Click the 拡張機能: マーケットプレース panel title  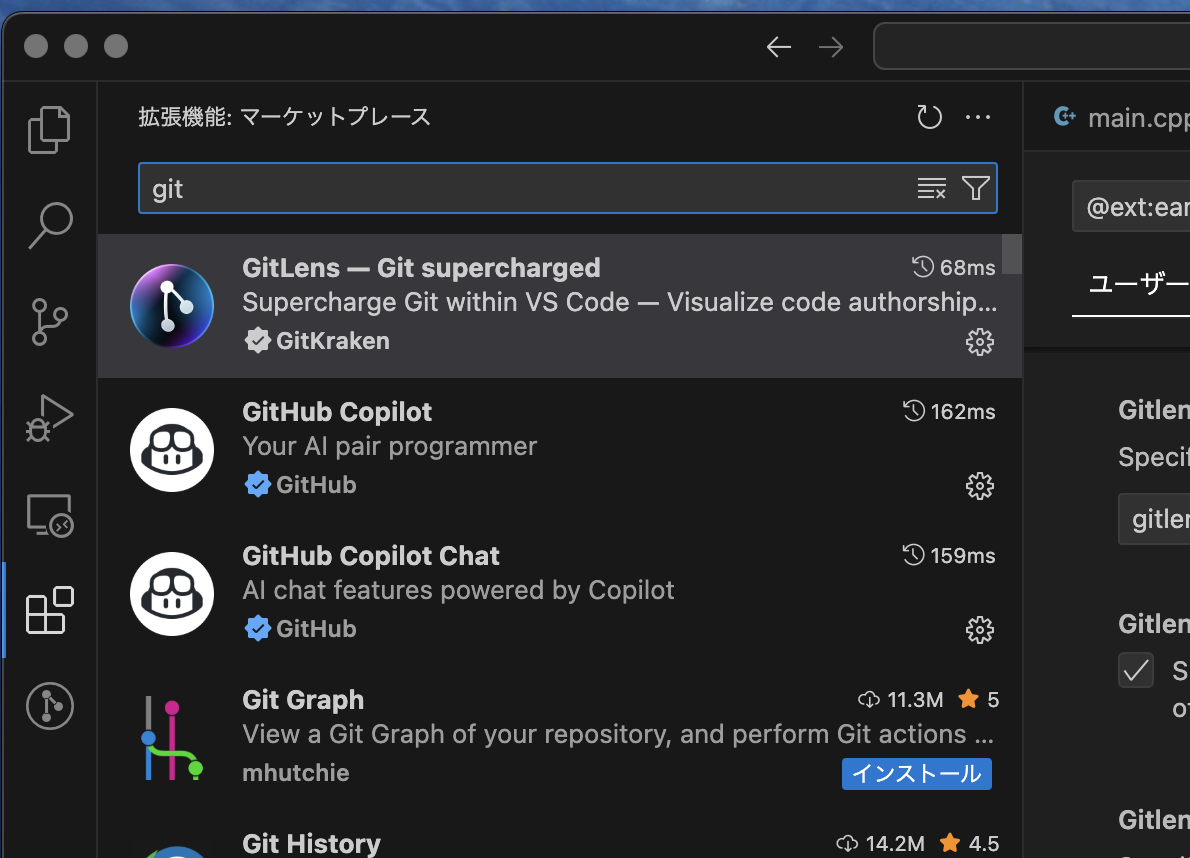pos(285,117)
